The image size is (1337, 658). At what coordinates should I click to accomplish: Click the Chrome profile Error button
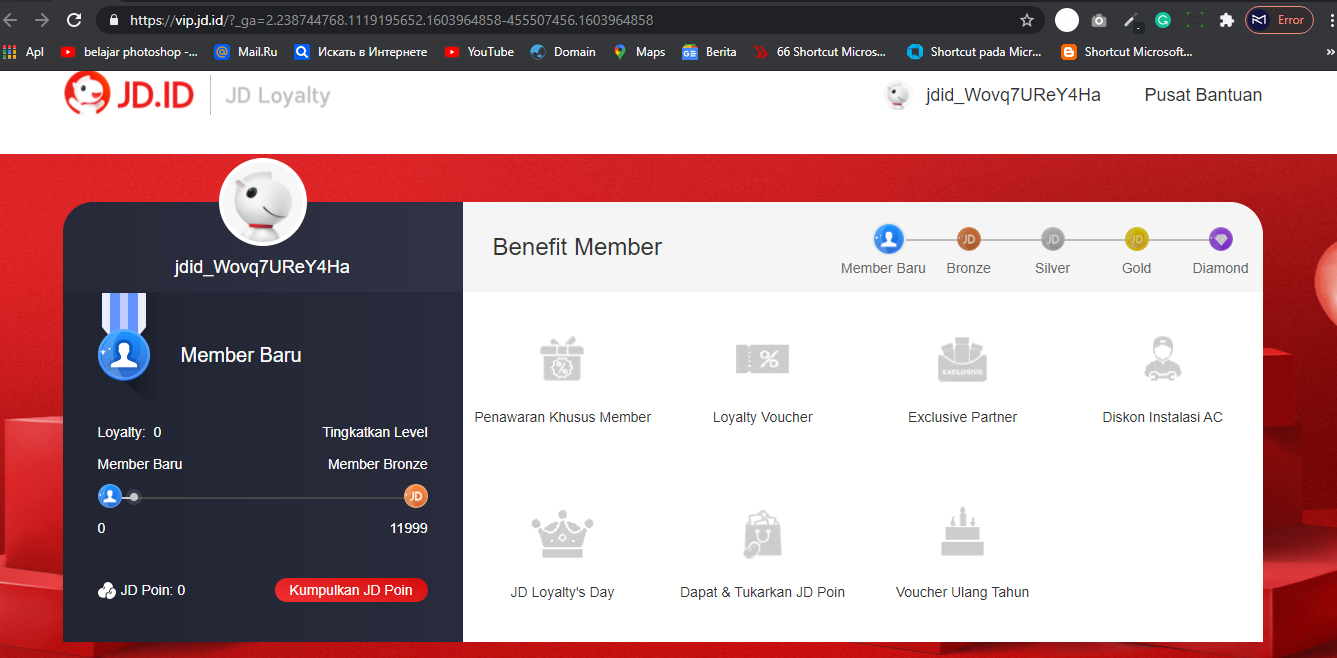pyautogui.click(x=1279, y=20)
